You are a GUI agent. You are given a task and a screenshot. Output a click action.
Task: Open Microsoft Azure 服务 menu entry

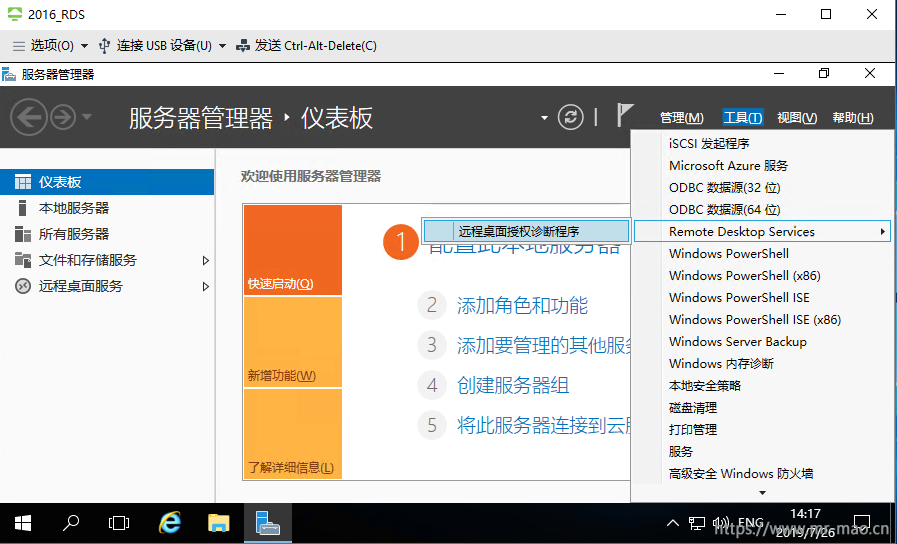point(728,165)
